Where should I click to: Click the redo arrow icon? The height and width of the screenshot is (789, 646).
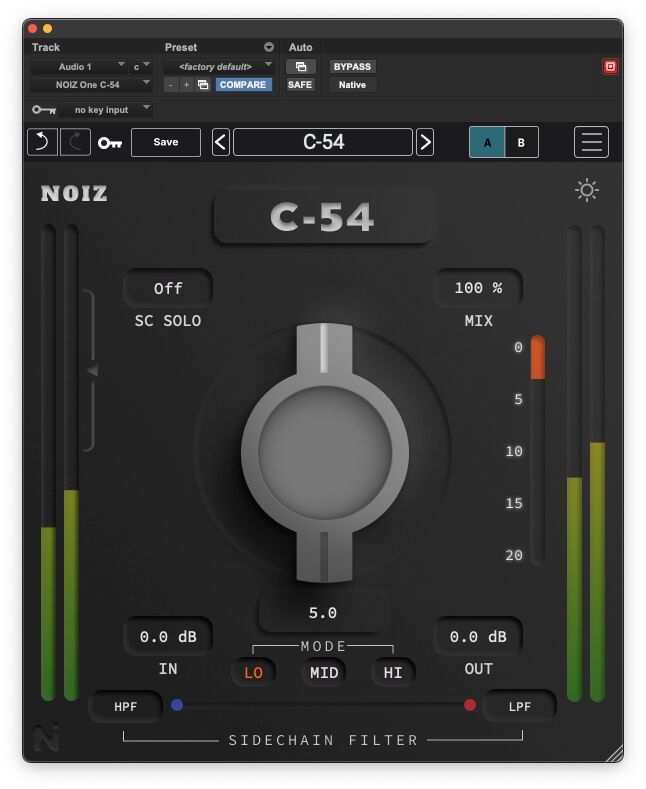point(75,142)
